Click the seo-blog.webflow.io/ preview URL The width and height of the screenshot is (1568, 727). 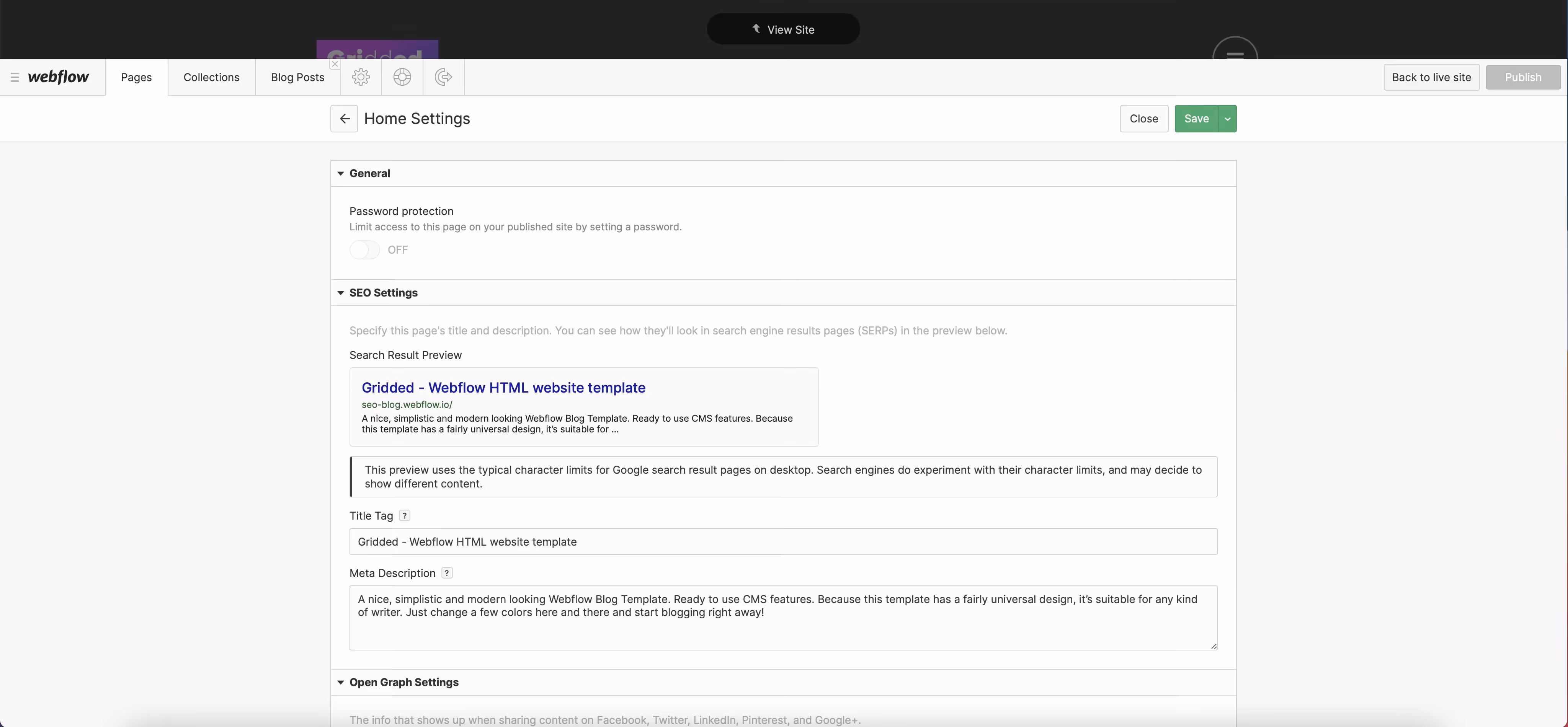point(407,404)
